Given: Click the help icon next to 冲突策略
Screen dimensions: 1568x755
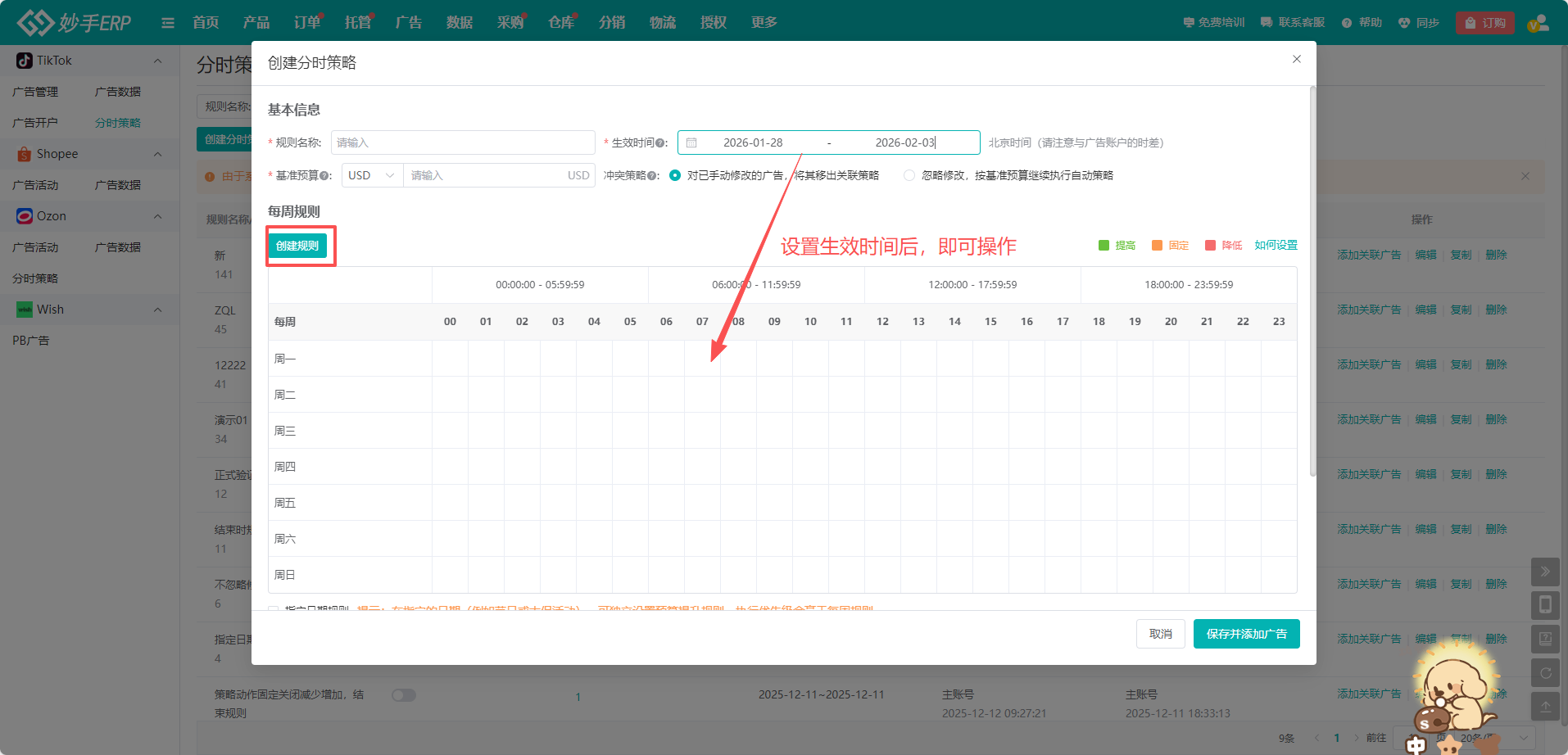Looking at the screenshot, I should [x=654, y=176].
